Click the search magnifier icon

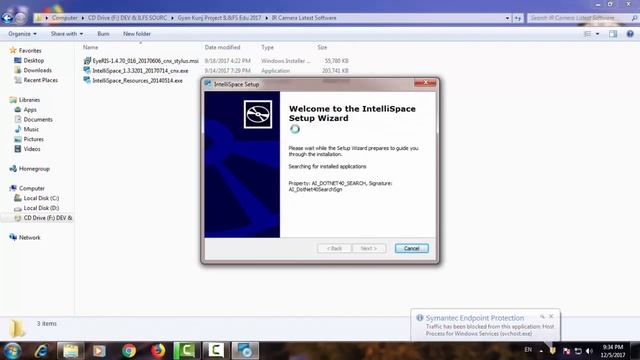tap(634, 18)
